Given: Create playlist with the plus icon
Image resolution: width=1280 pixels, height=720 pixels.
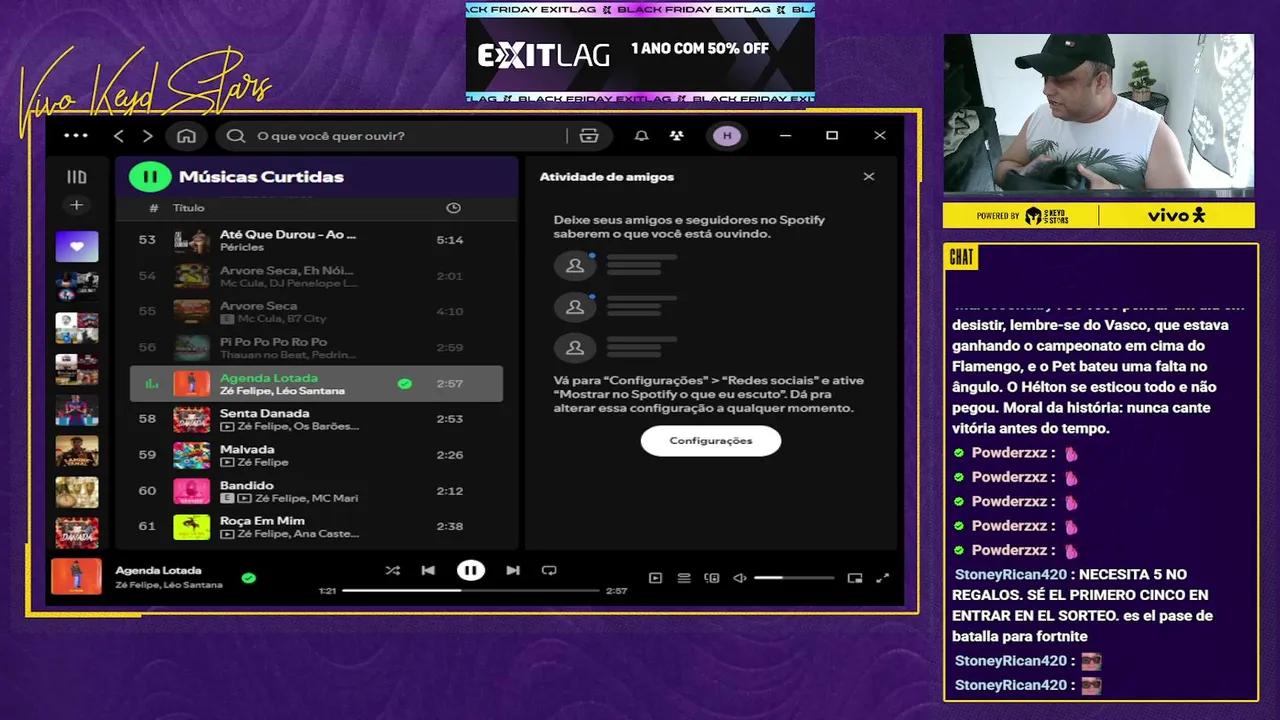Looking at the screenshot, I should point(76,205).
